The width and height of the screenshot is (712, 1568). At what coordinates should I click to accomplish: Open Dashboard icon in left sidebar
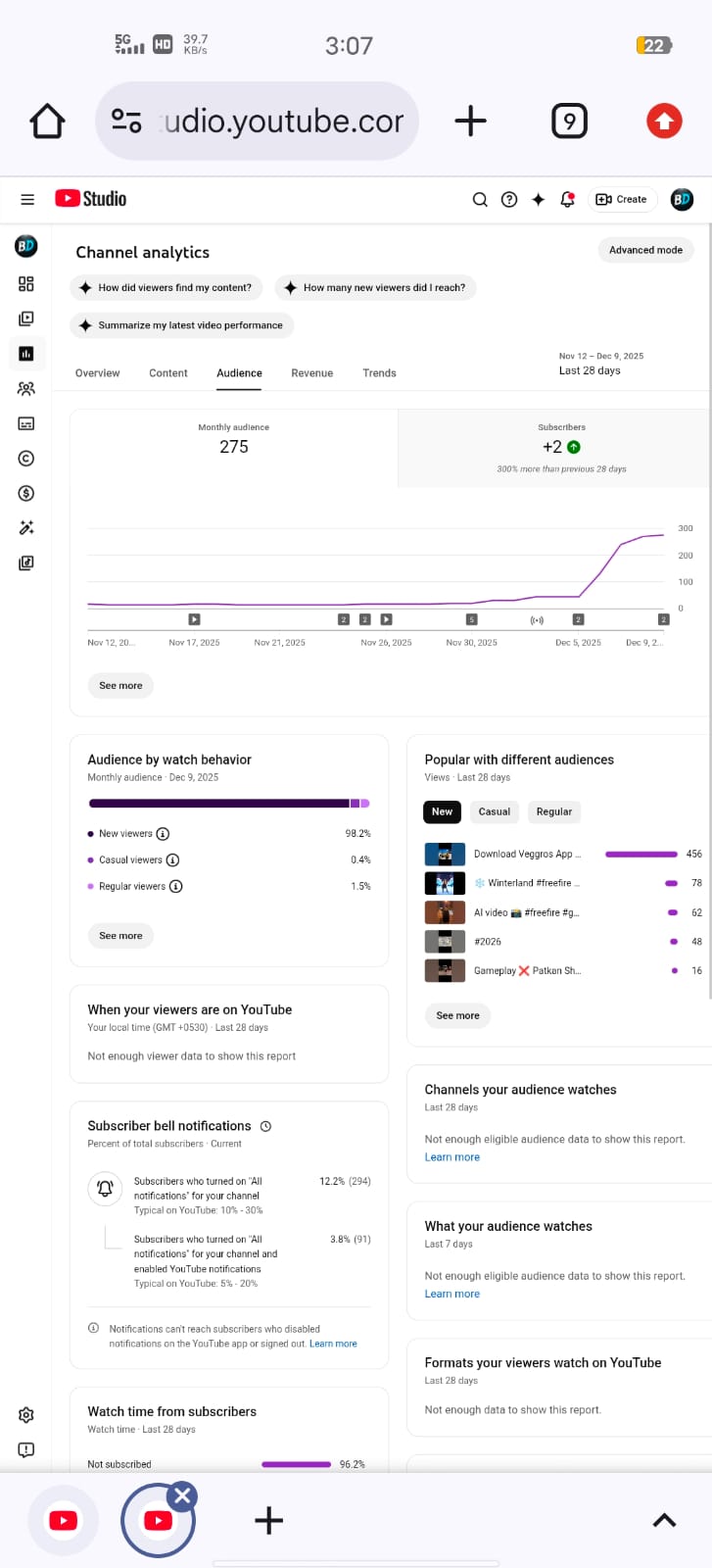click(x=26, y=284)
